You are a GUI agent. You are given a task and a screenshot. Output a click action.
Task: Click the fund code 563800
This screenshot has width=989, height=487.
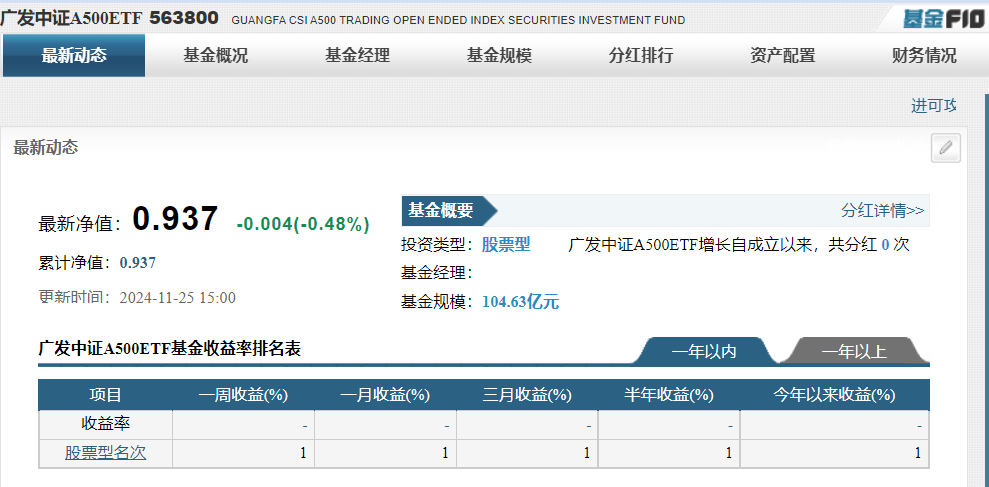tap(184, 18)
